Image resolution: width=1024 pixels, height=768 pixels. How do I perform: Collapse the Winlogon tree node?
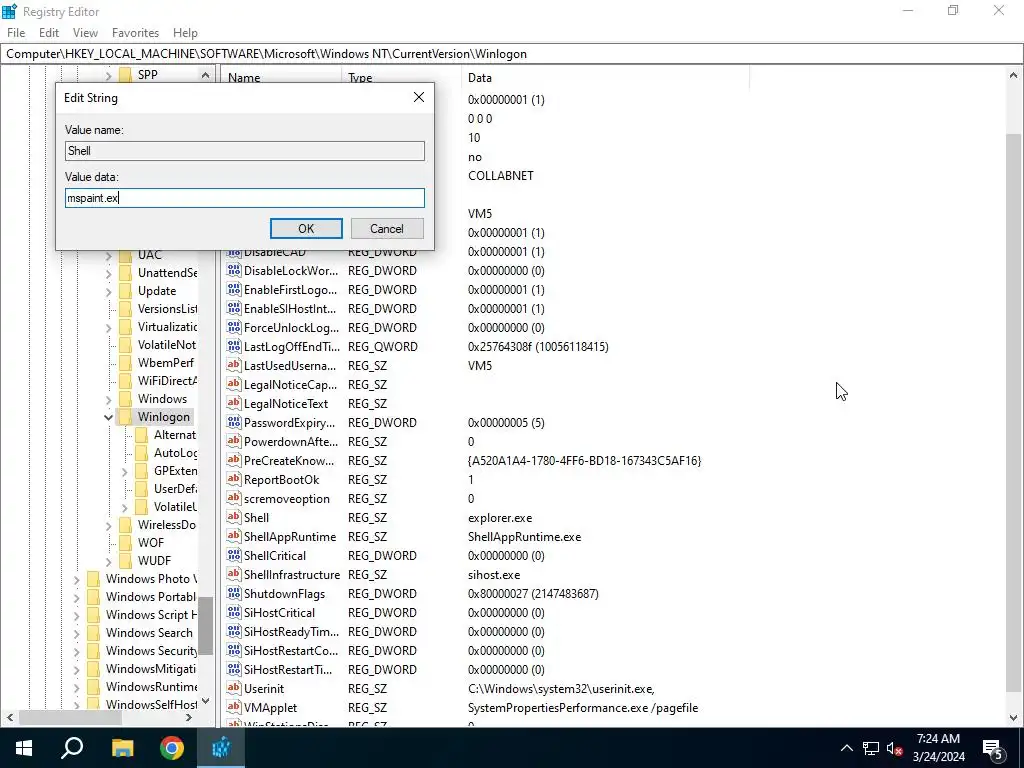108,417
